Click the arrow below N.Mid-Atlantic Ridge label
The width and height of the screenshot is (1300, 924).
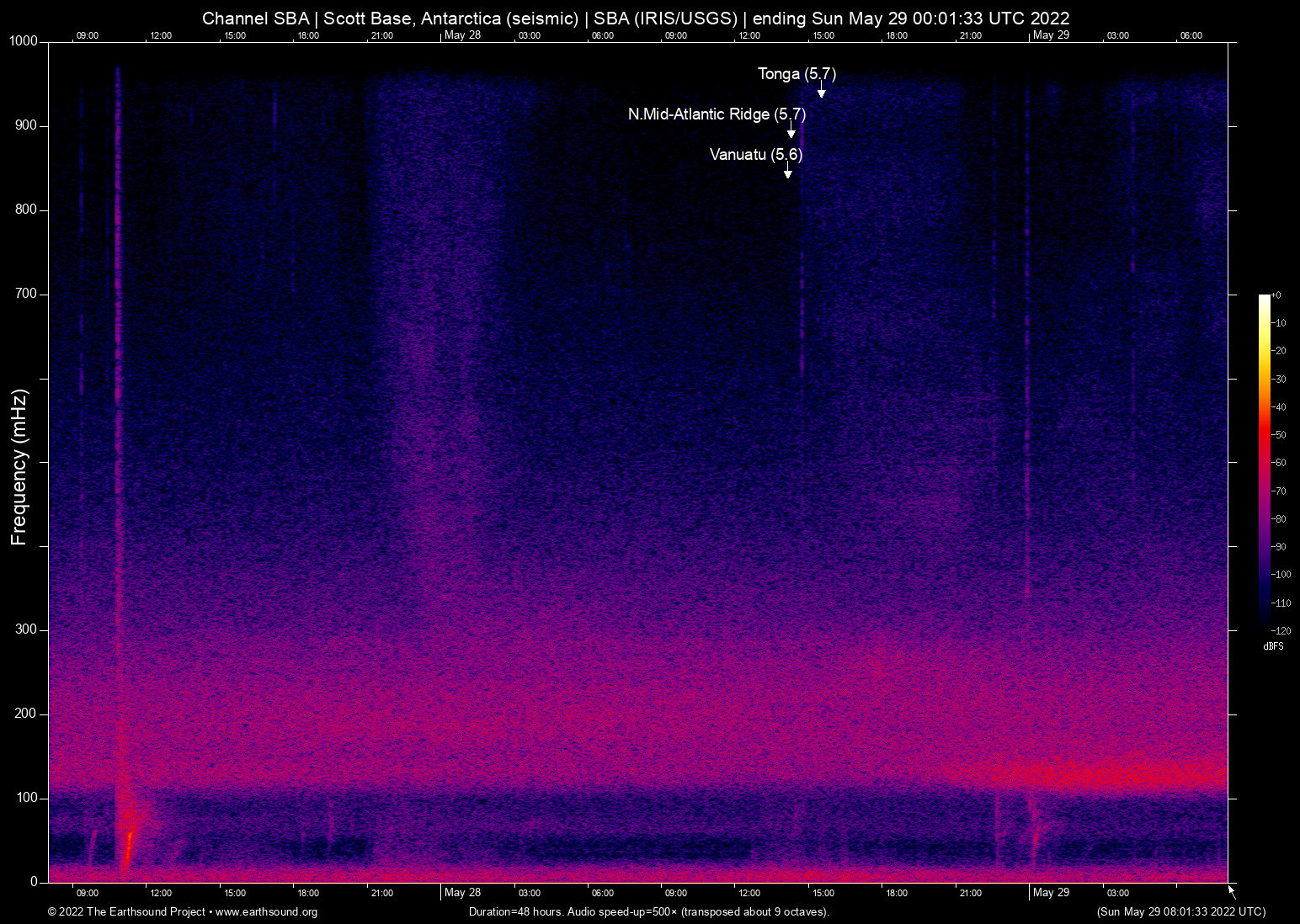click(791, 131)
